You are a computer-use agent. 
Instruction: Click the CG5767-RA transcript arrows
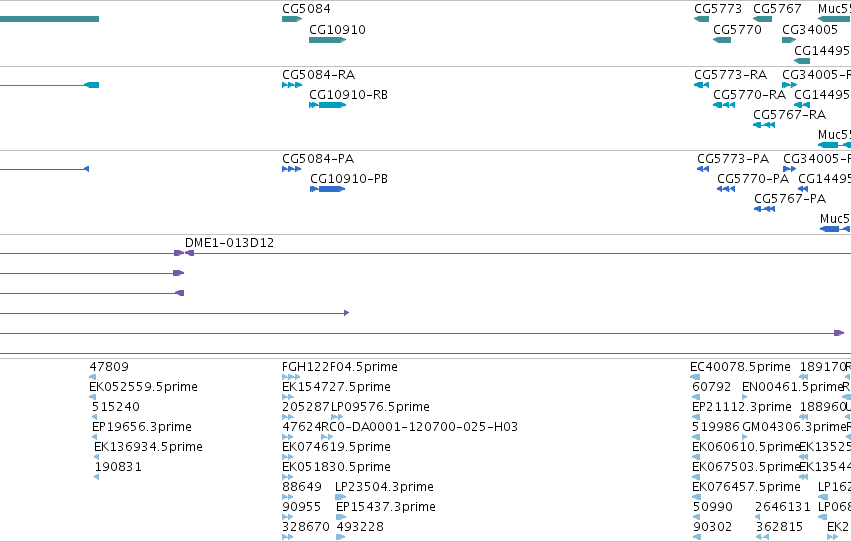pyautogui.click(x=764, y=125)
